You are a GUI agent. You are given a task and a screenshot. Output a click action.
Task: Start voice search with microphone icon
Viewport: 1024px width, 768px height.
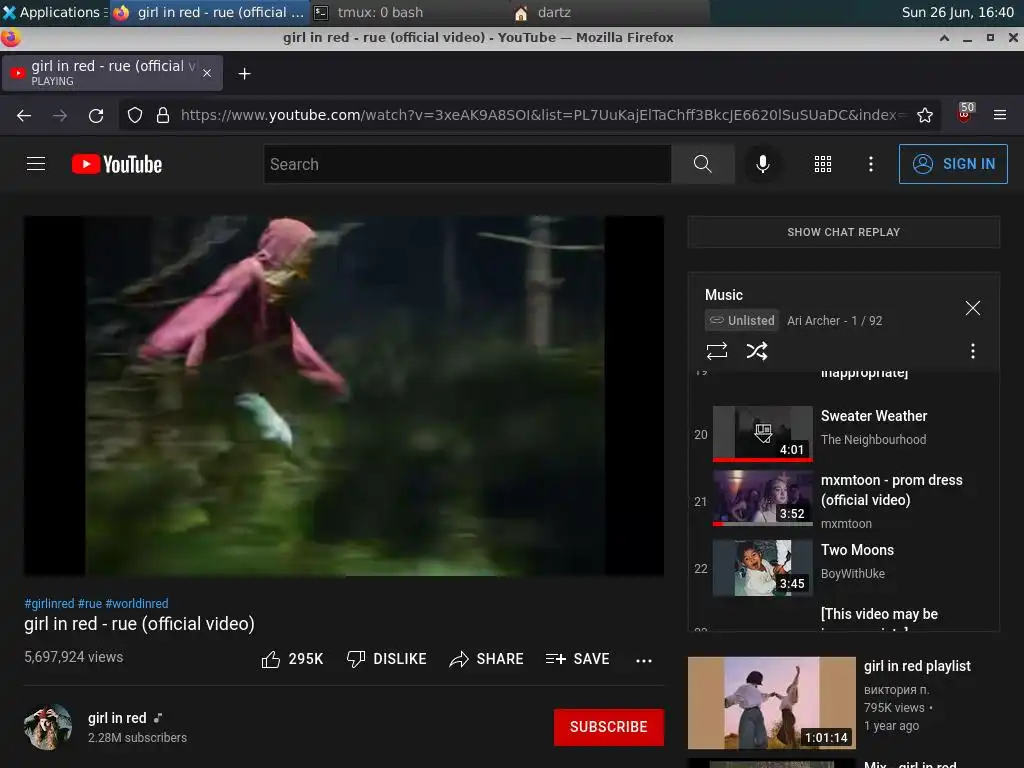click(762, 164)
